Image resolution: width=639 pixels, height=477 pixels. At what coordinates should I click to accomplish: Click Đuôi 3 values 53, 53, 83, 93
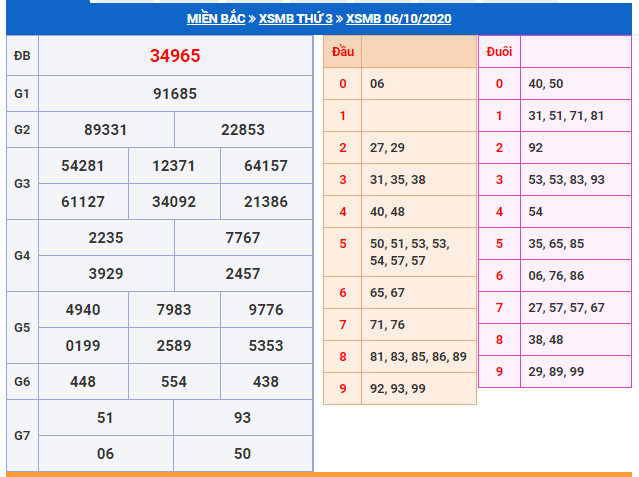pyautogui.click(x=566, y=180)
